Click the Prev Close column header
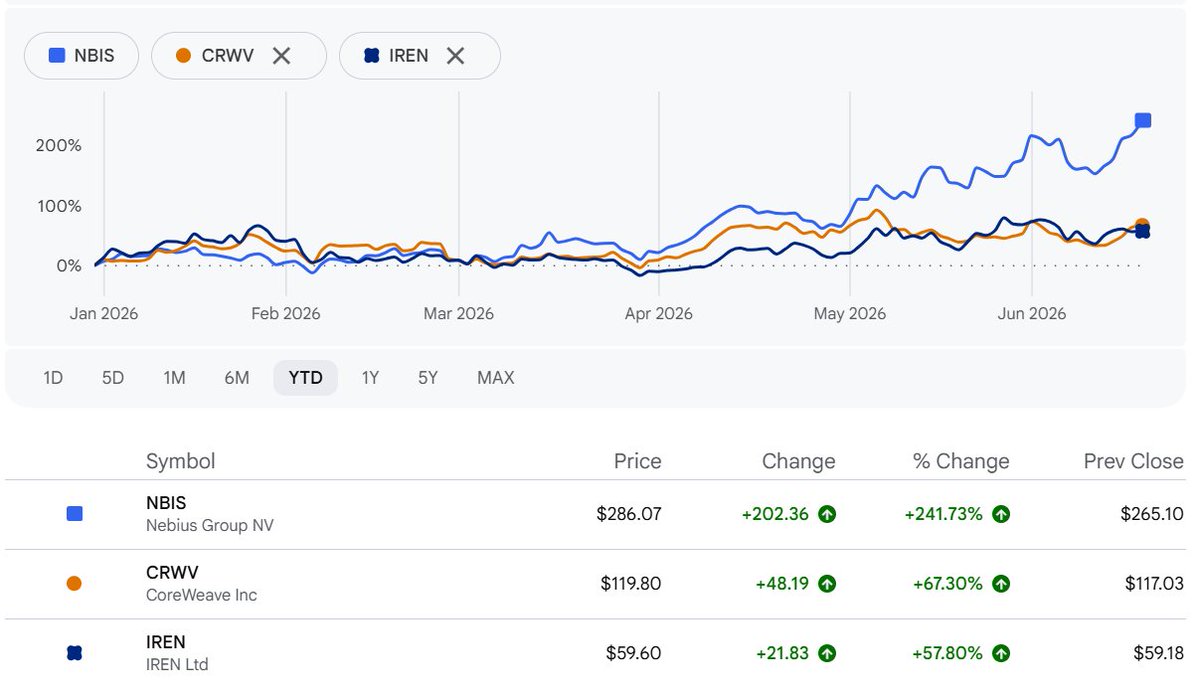This screenshot has width=1200, height=698. [1134, 461]
